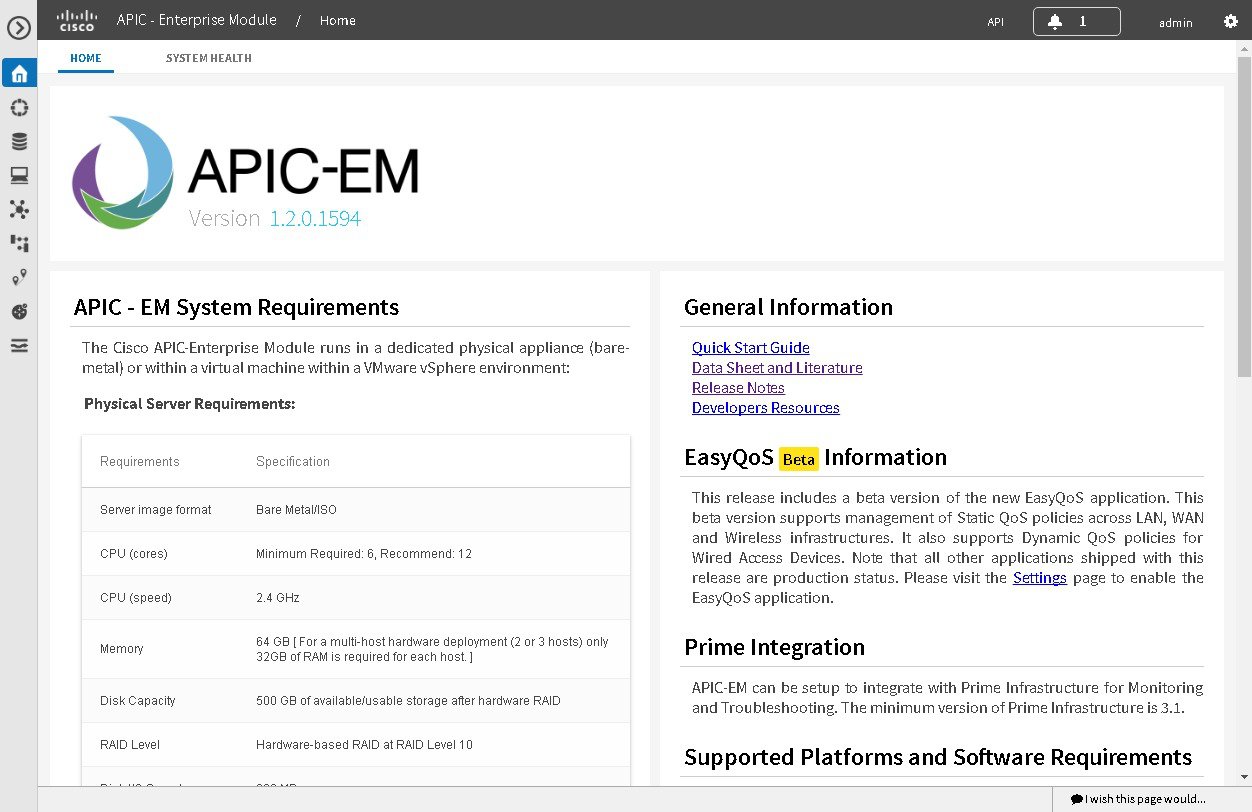Click the bottom sidebar sliders icon
Screen dimensions: 1252x812
19,345
